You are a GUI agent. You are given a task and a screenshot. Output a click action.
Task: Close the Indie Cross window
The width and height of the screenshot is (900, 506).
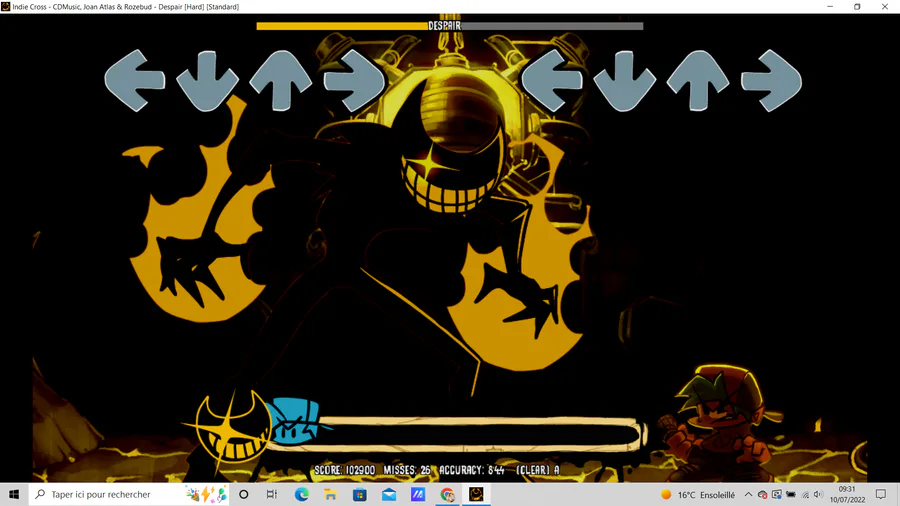pos(885,7)
